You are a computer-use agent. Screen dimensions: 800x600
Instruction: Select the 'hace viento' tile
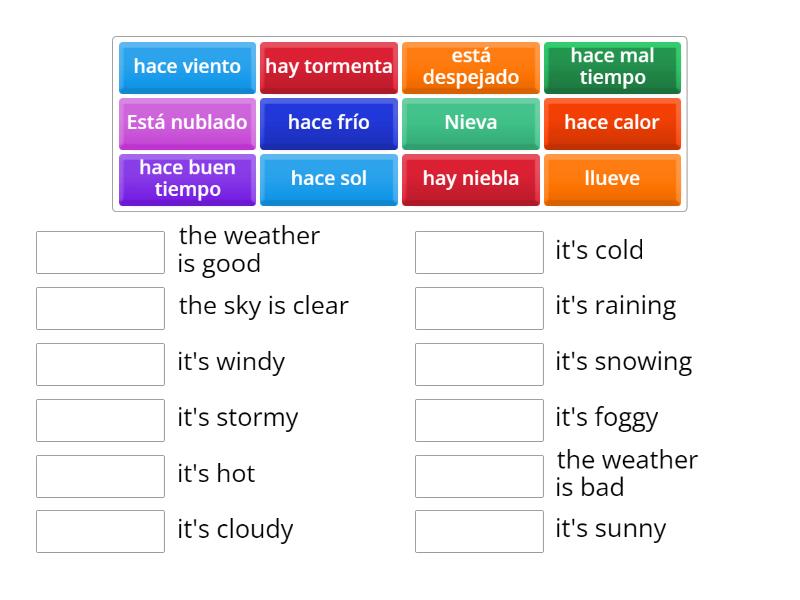[186, 67]
